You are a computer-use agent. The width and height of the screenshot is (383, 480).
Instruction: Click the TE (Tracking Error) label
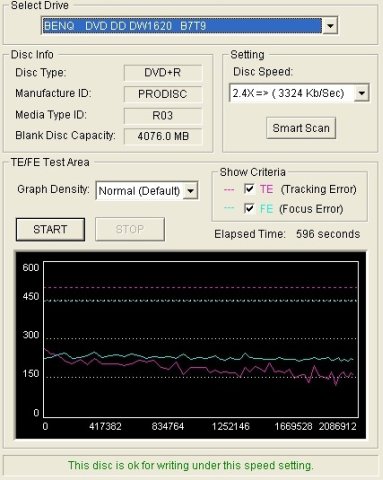(308, 189)
